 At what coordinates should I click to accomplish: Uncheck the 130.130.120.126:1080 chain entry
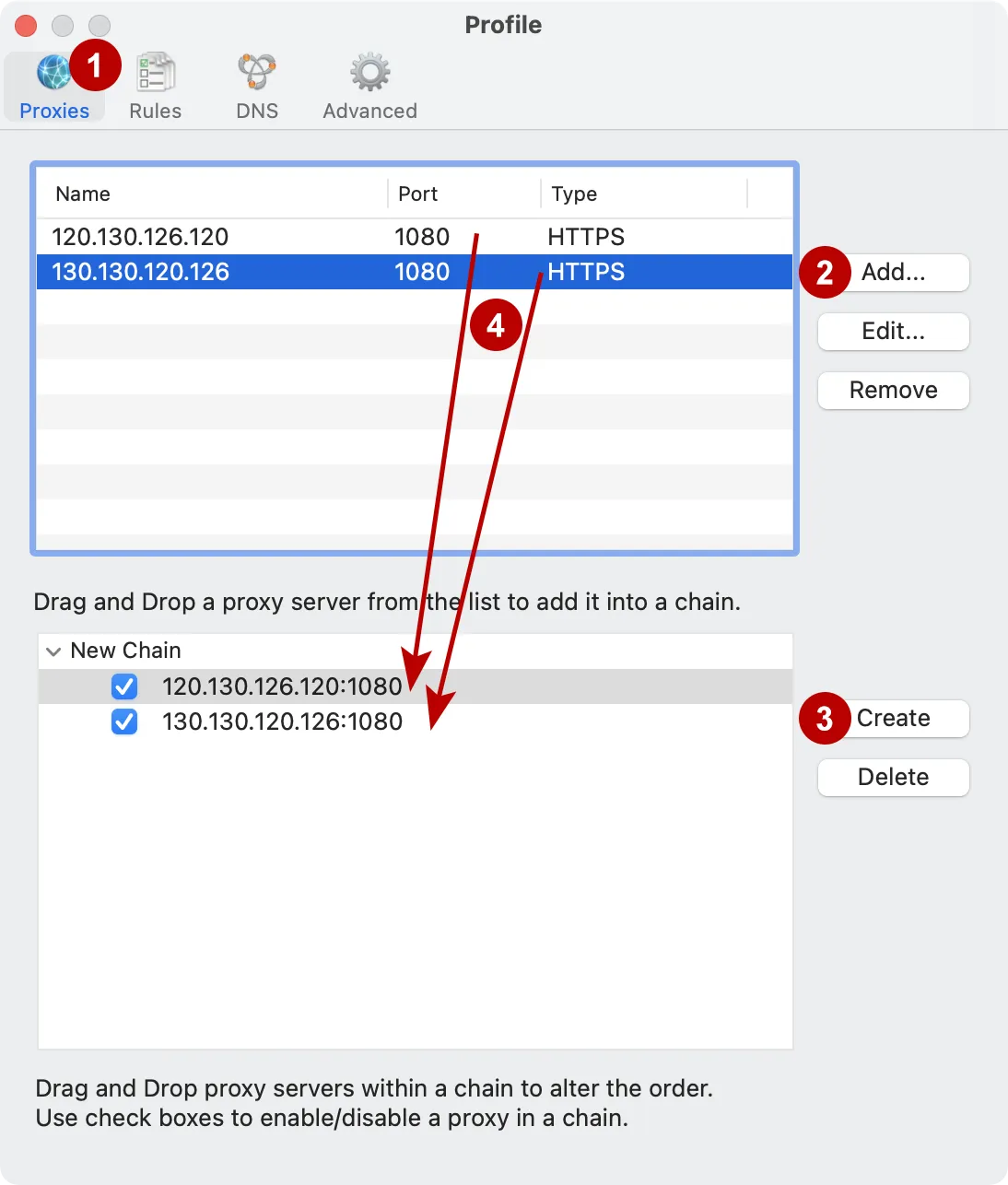pyautogui.click(x=124, y=722)
